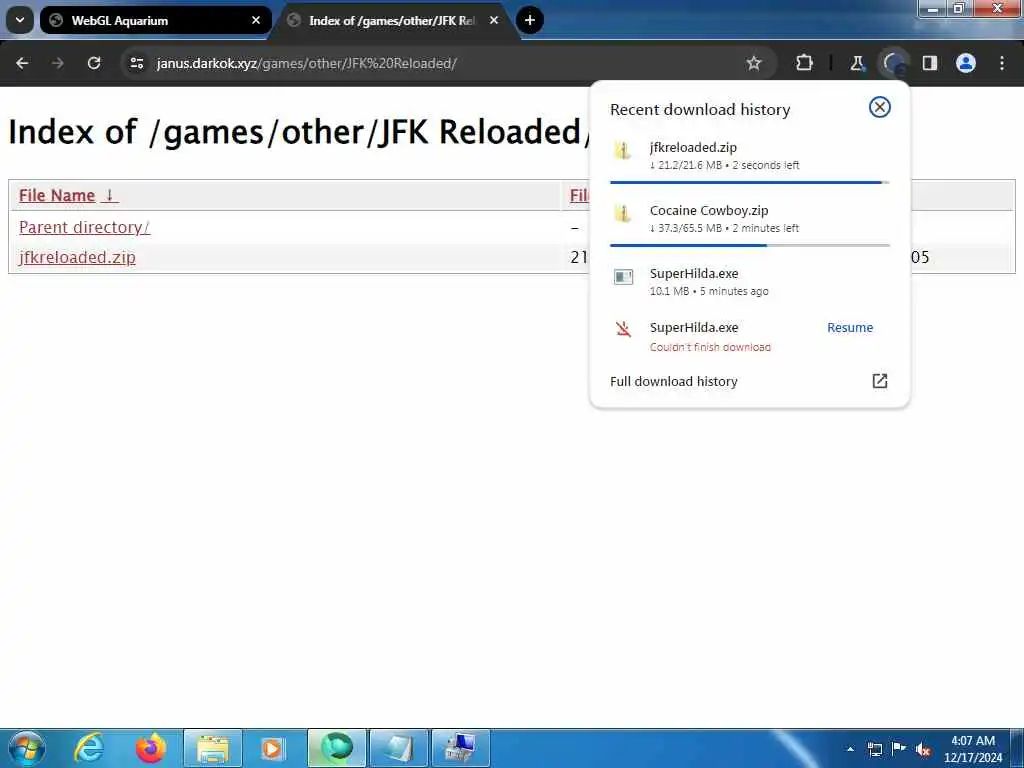Open Windows Media Player taskbar icon
This screenshot has width=1024, height=768.
(x=273, y=748)
